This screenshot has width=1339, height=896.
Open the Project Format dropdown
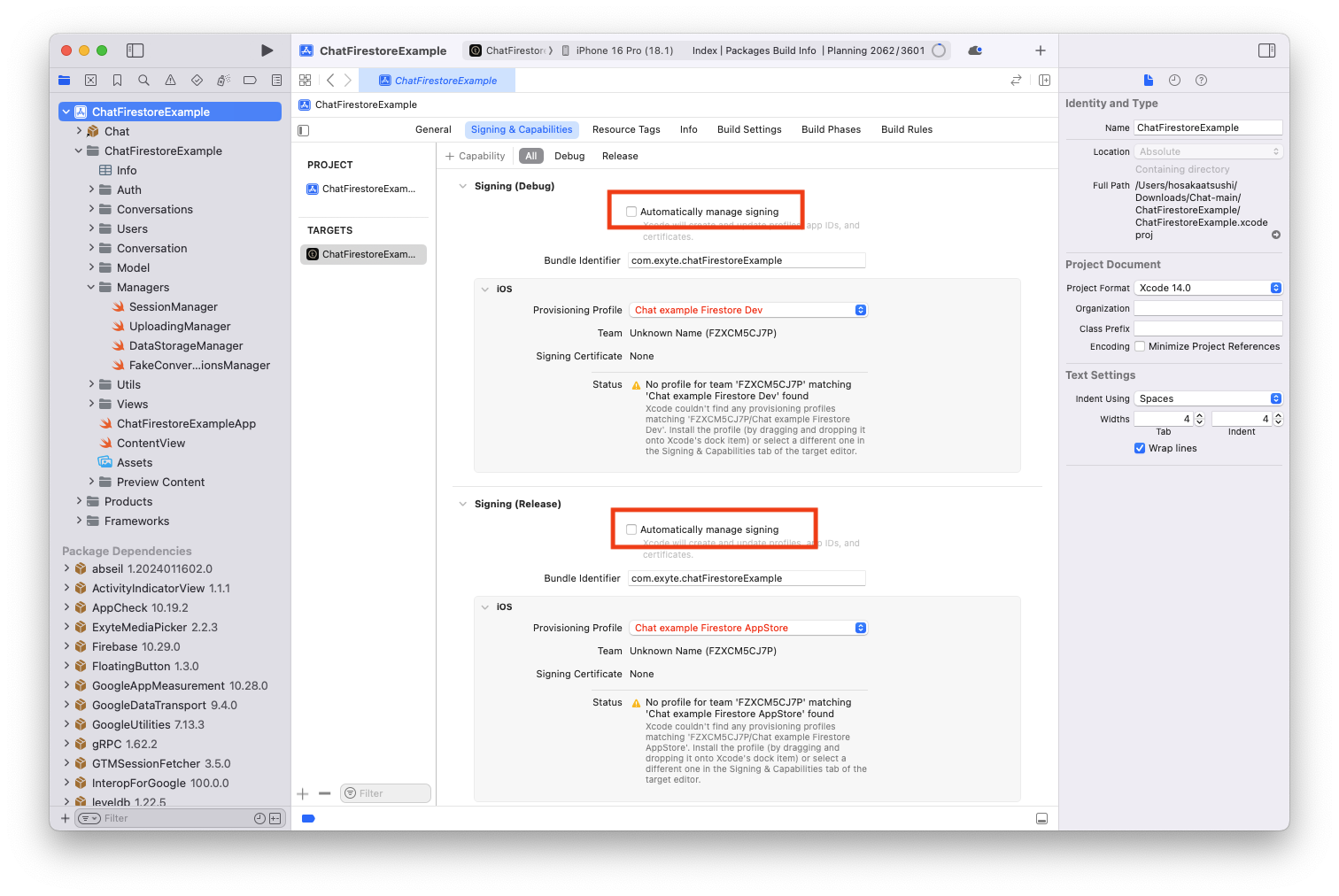[x=1209, y=288]
